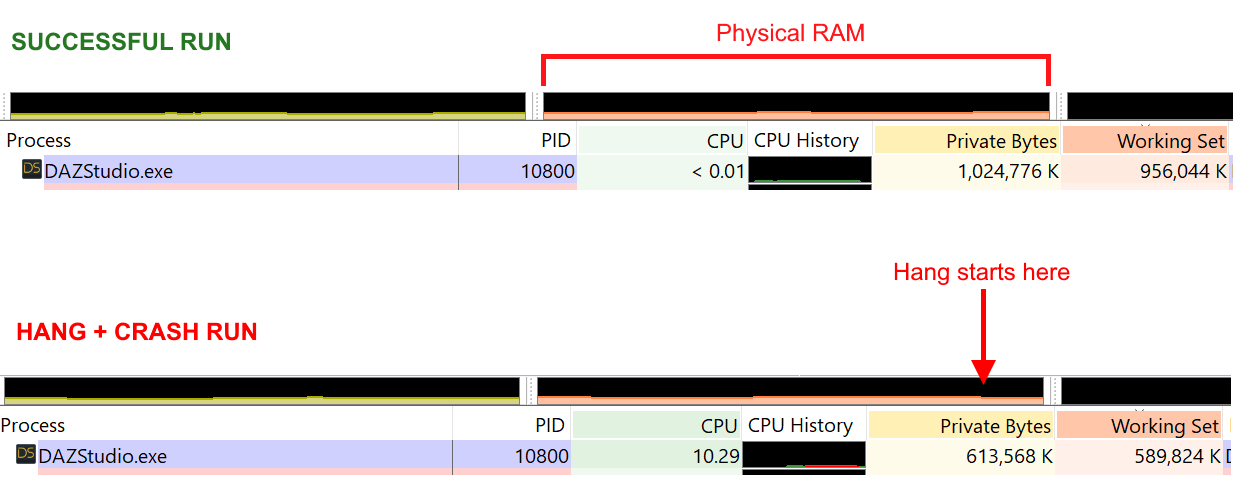Open the CPU usage graph in the hang + crash run toolbar

262,390
